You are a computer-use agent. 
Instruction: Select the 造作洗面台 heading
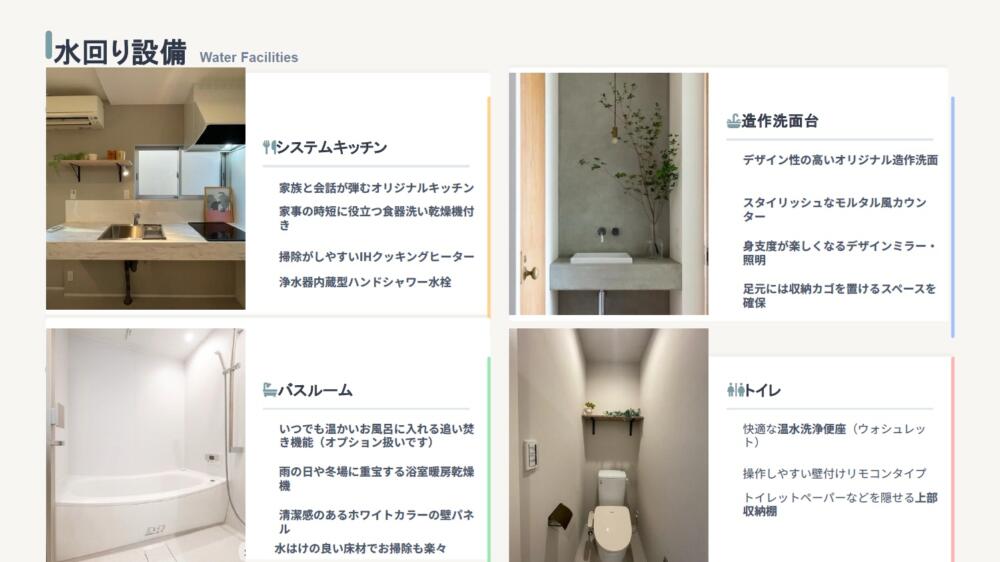[x=779, y=121]
